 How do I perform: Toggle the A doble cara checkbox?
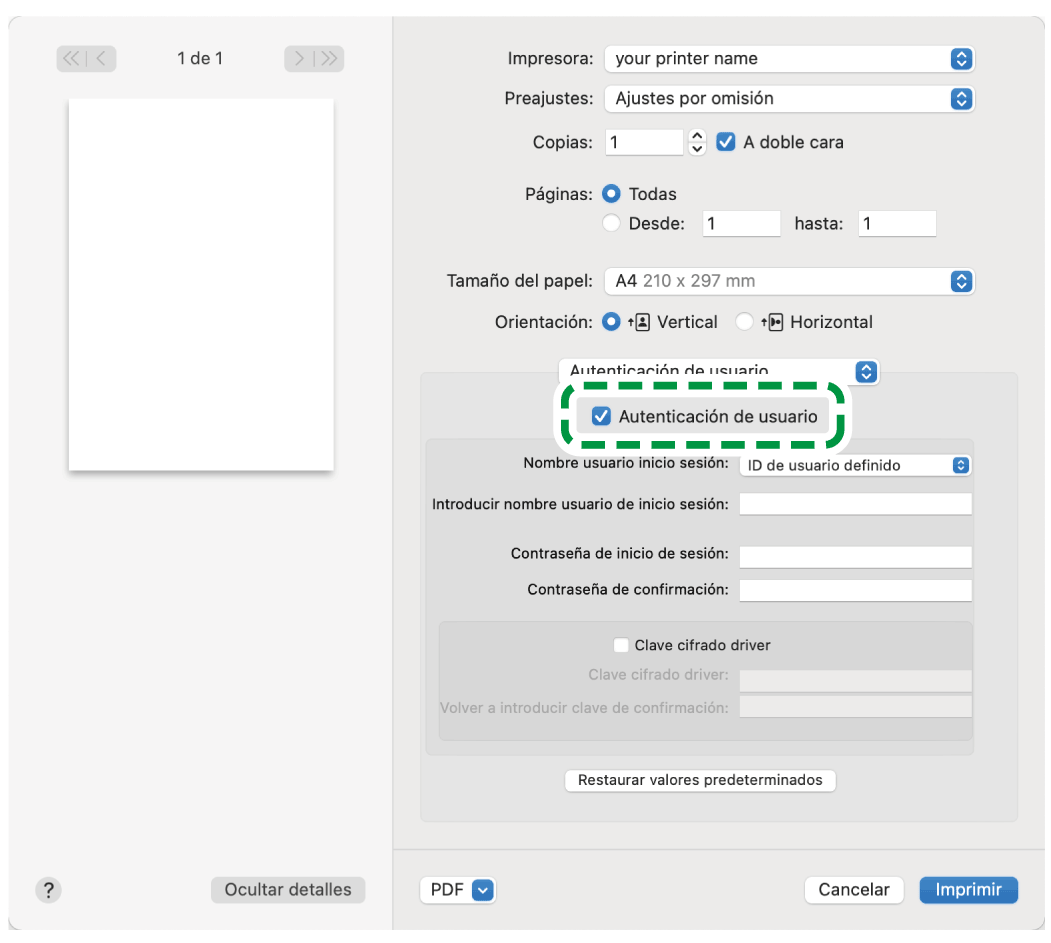[726, 143]
